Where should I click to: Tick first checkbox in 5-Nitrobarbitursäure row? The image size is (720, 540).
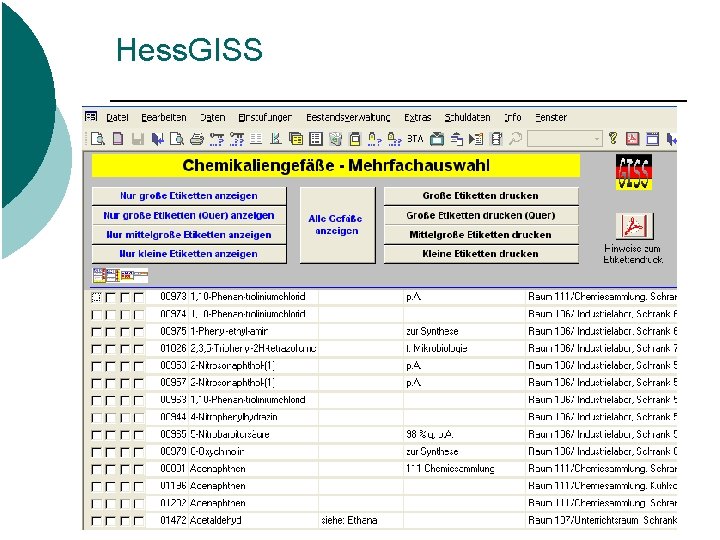pyautogui.click(x=96, y=435)
